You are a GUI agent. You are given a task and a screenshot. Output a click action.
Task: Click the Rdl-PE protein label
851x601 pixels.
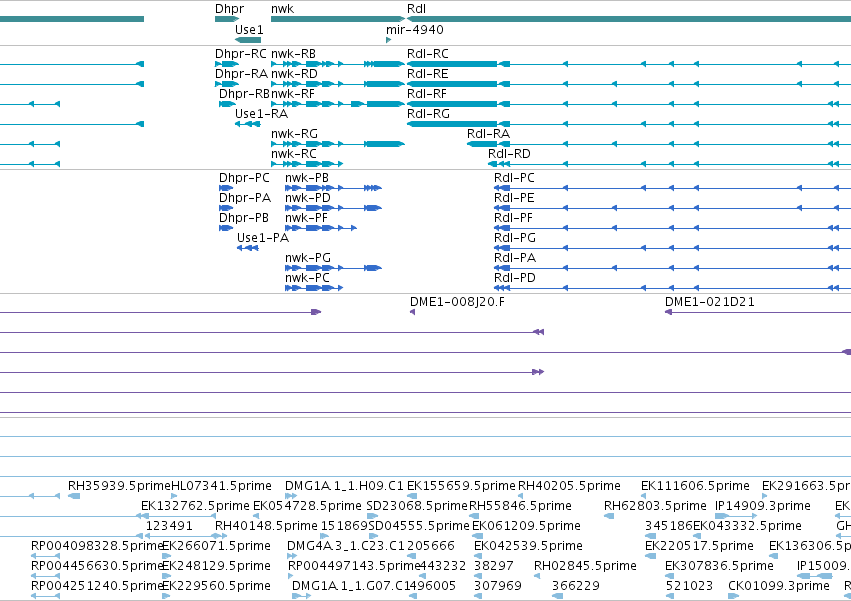[514, 198]
